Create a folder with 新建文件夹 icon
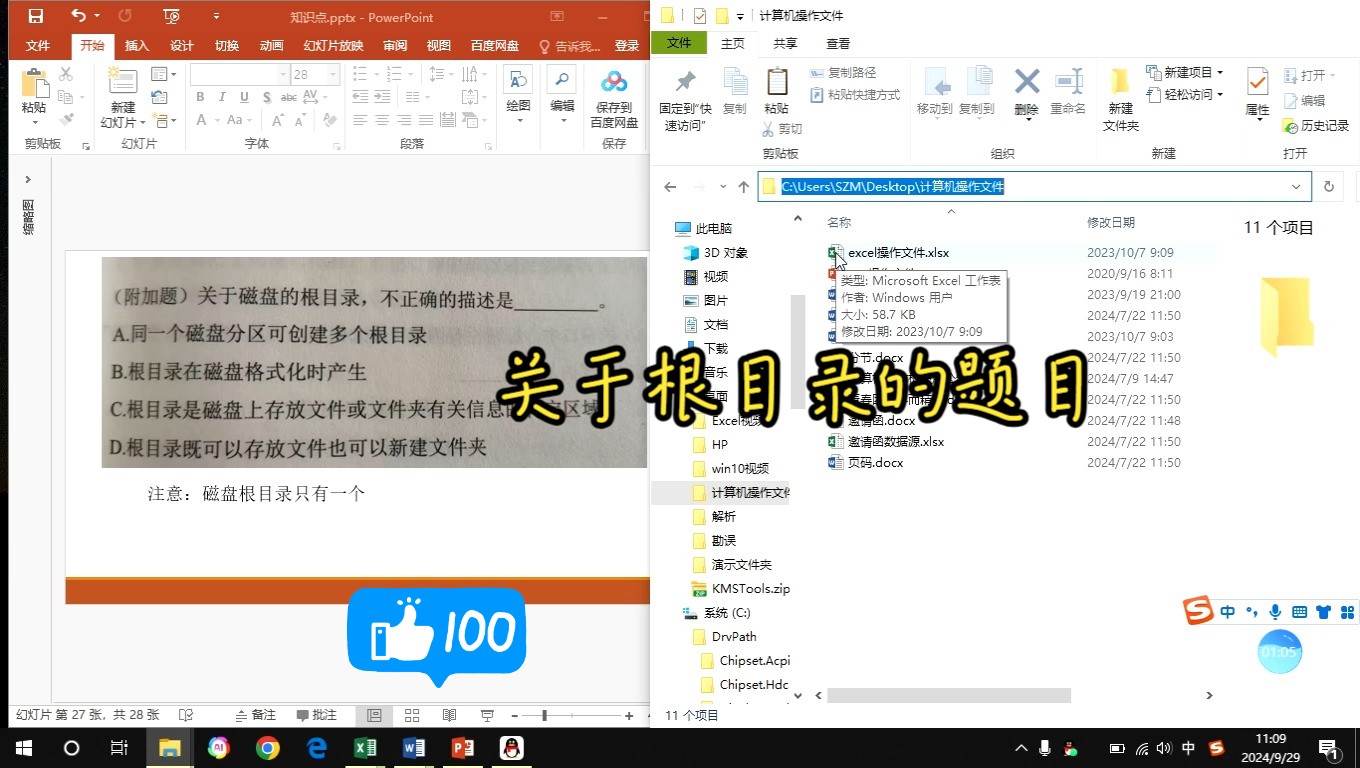 (1120, 90)
